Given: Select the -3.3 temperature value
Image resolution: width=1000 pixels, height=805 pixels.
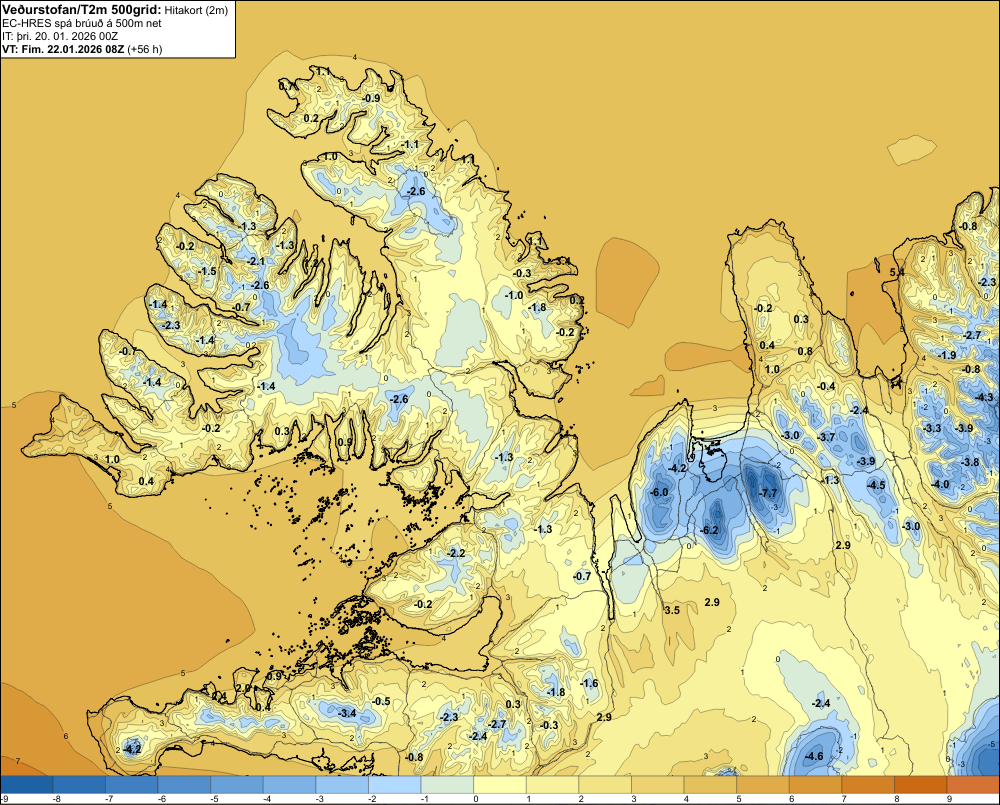Looking at the screenshot, I should tap(932, 428).
